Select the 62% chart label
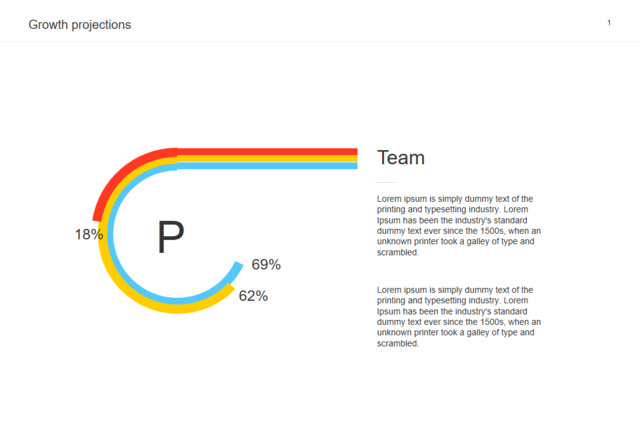 pyautogui.click(x=253, y=296)
